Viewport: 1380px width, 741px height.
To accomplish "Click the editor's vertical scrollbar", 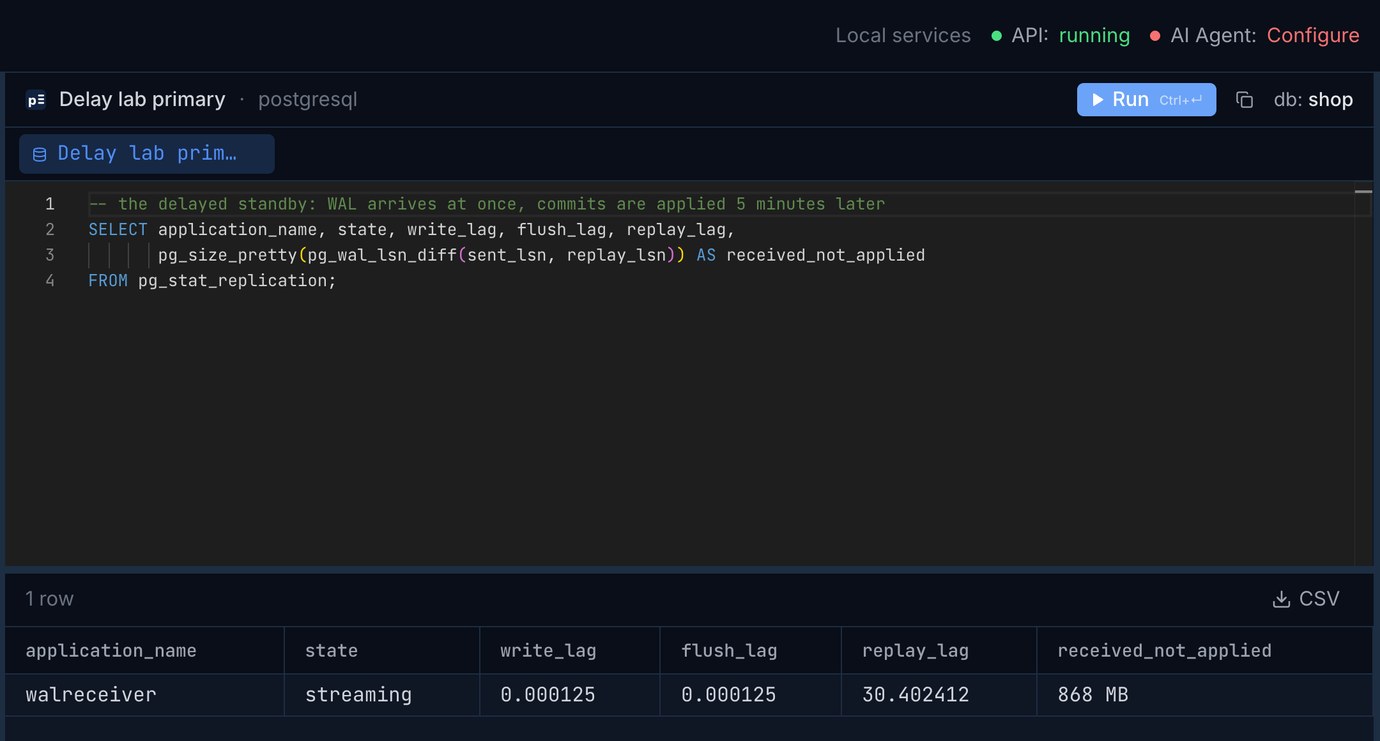I will [x=1363, y=375].
